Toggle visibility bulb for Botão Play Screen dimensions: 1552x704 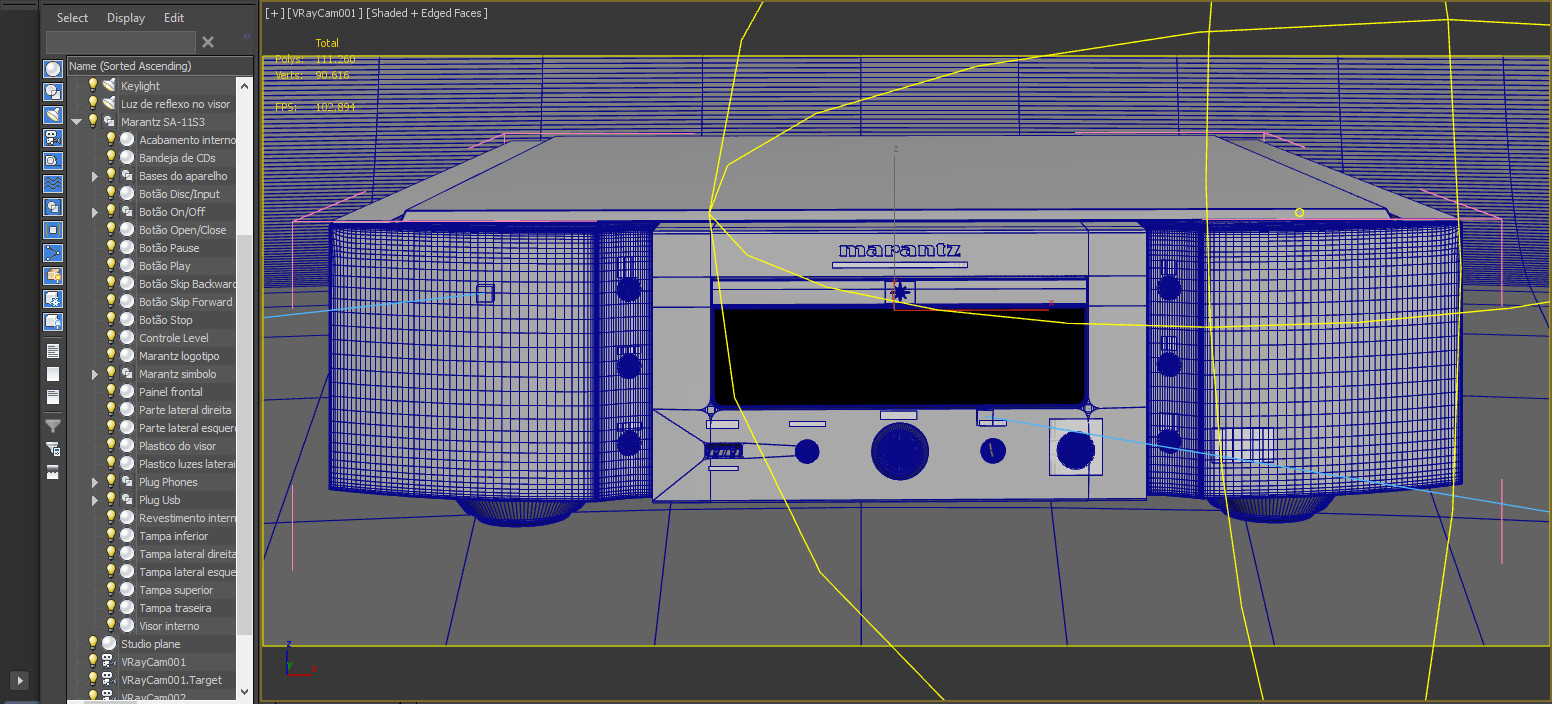coord(111,266)
